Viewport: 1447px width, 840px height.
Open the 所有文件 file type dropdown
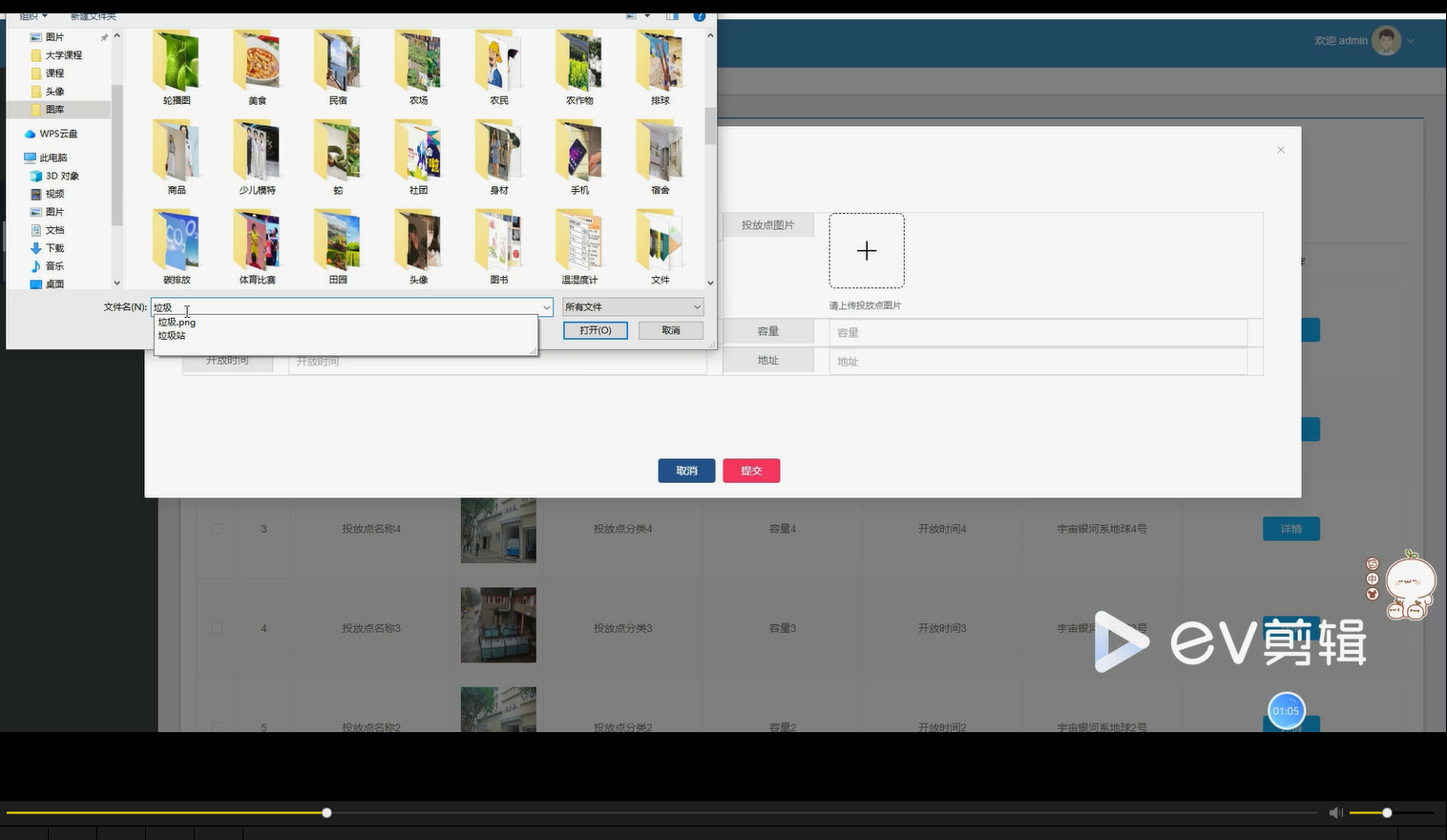(x=633, y=306)
